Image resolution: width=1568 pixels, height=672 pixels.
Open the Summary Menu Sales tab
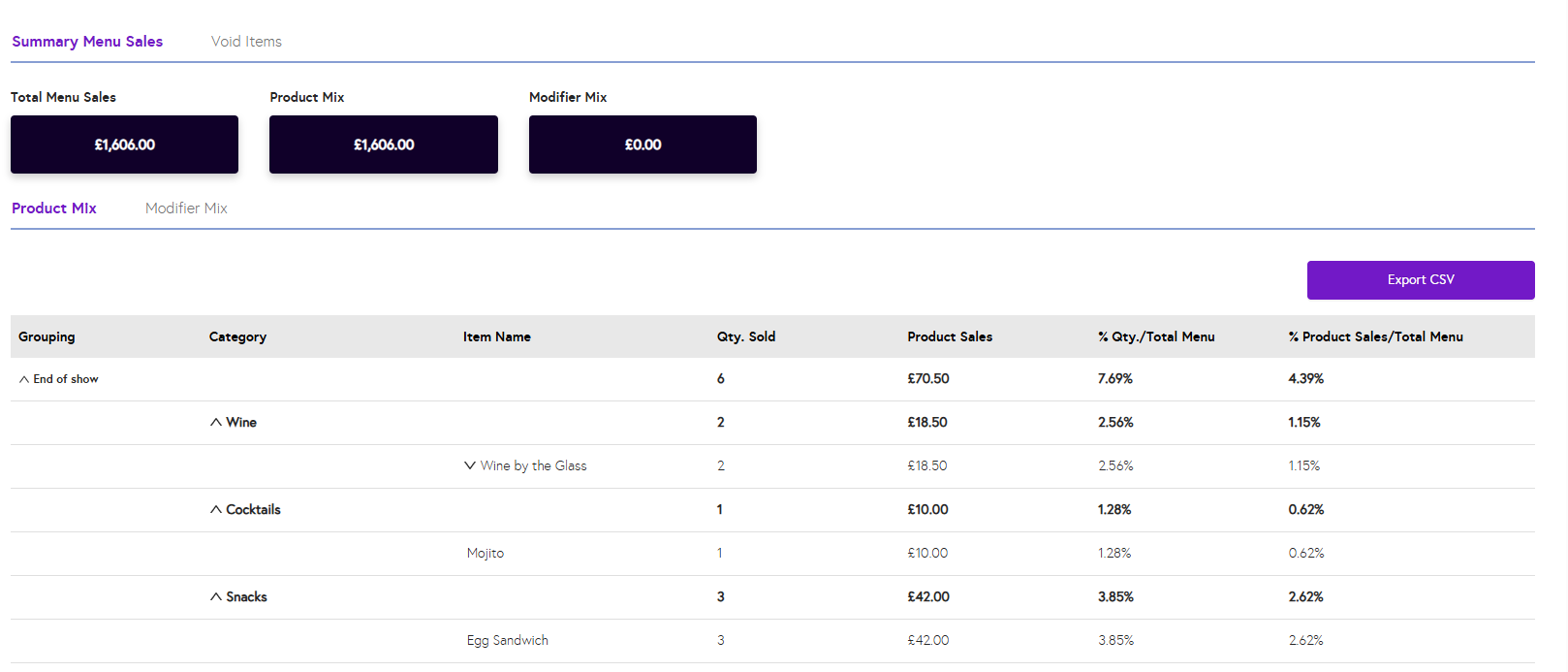tap(87, 42)
